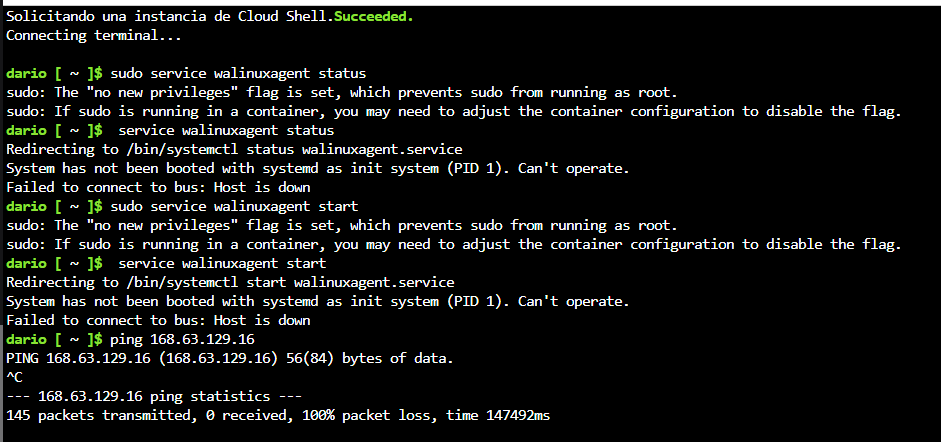Click the 'PING 168.63.129.16 ... bytes of data' line
The image size is (941, 442).
coord(230,359)
